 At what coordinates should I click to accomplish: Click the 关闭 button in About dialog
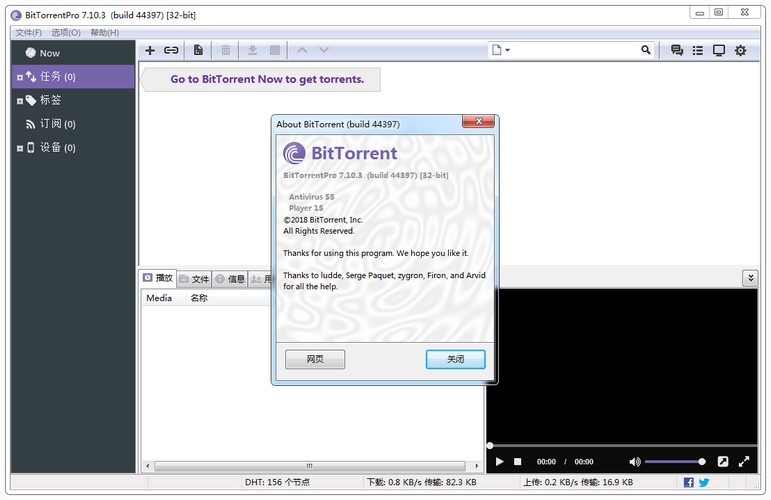[x=455, y=359]
